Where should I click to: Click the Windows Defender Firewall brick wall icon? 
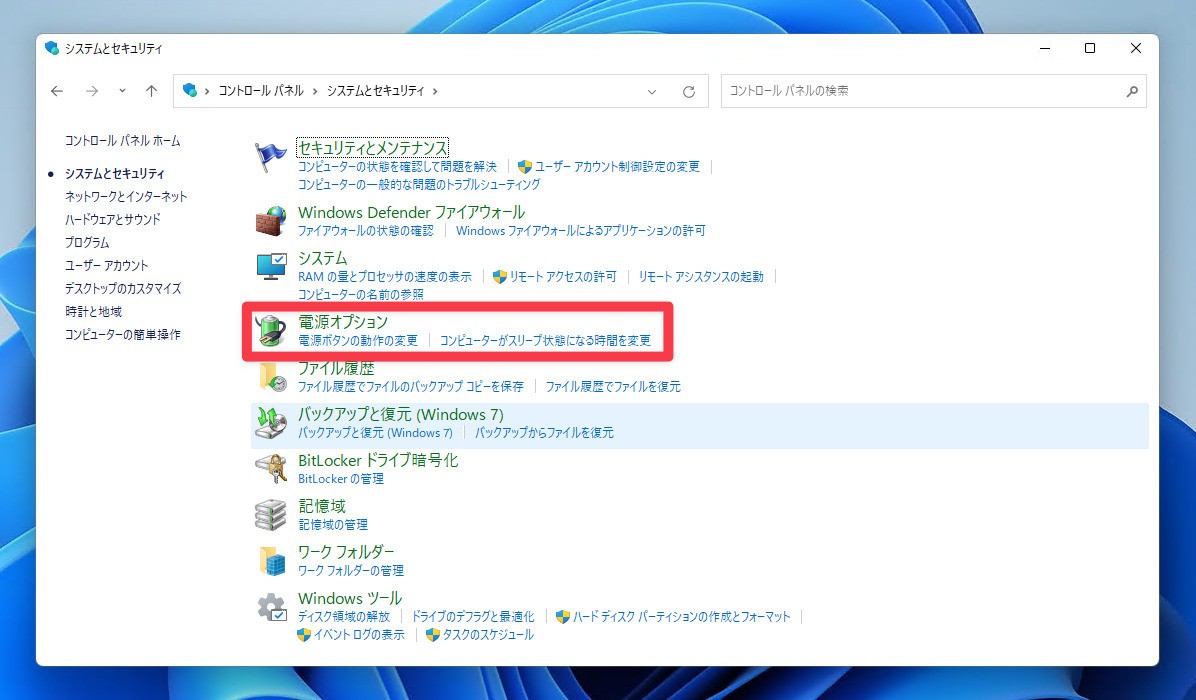click(x=271, y=221)
